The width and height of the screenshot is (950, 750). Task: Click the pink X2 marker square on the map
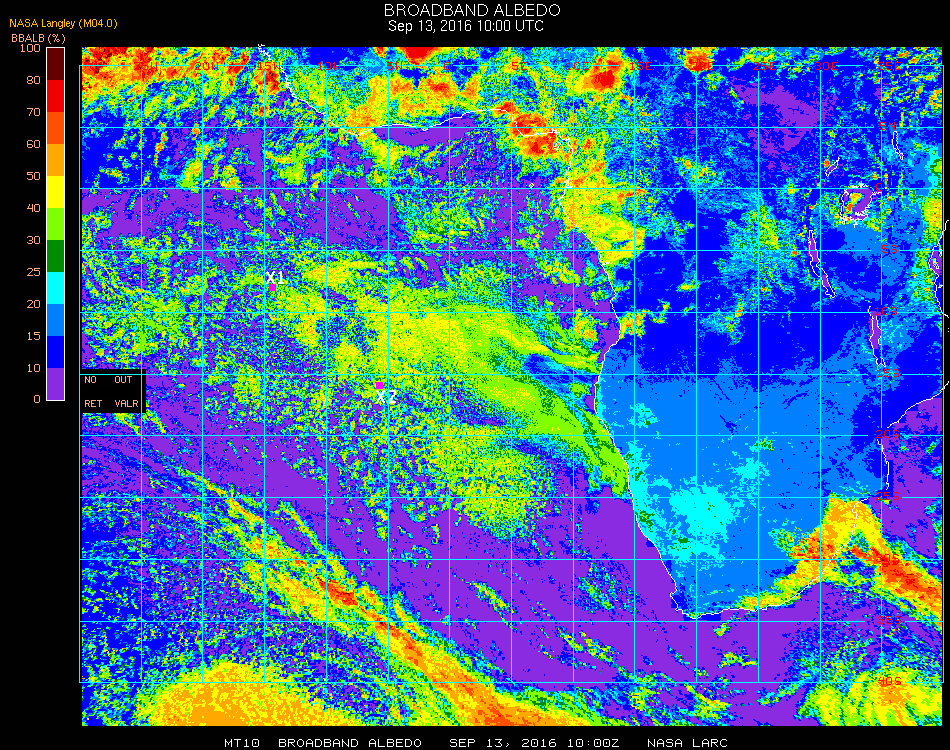[379, 385]
